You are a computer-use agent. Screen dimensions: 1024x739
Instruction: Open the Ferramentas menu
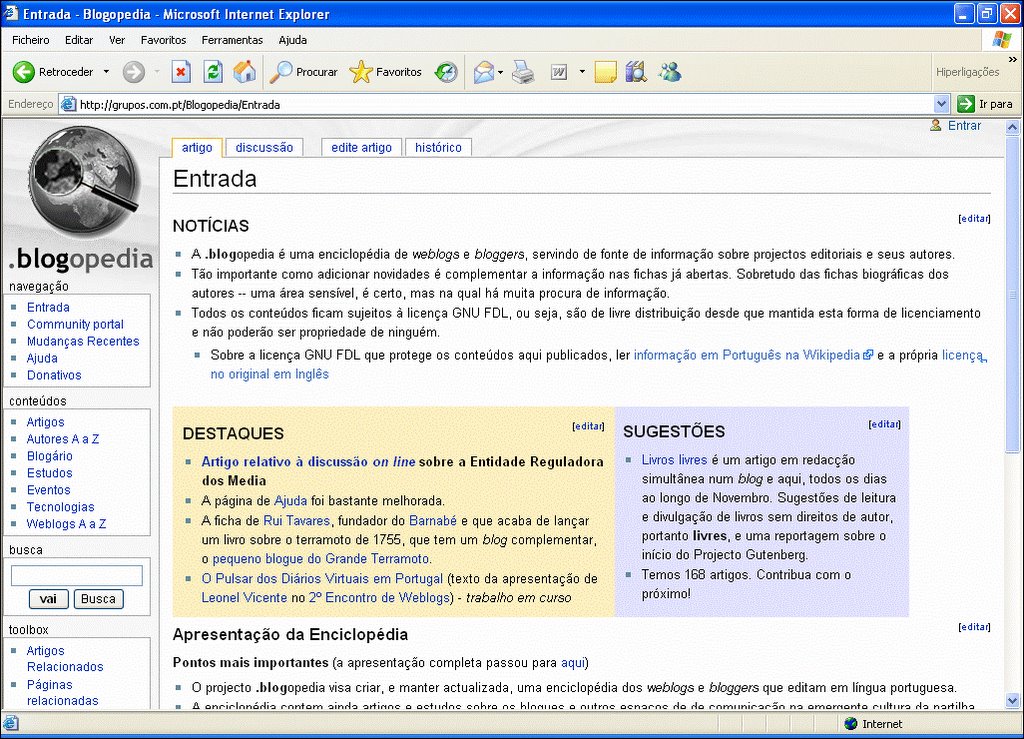[x=232, y=40]
